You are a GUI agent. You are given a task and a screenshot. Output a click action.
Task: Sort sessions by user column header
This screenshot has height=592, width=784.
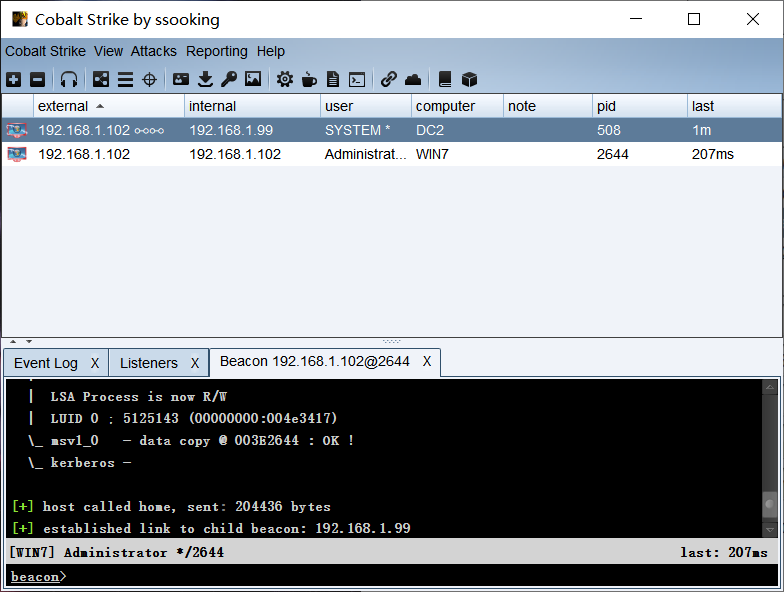366,106
